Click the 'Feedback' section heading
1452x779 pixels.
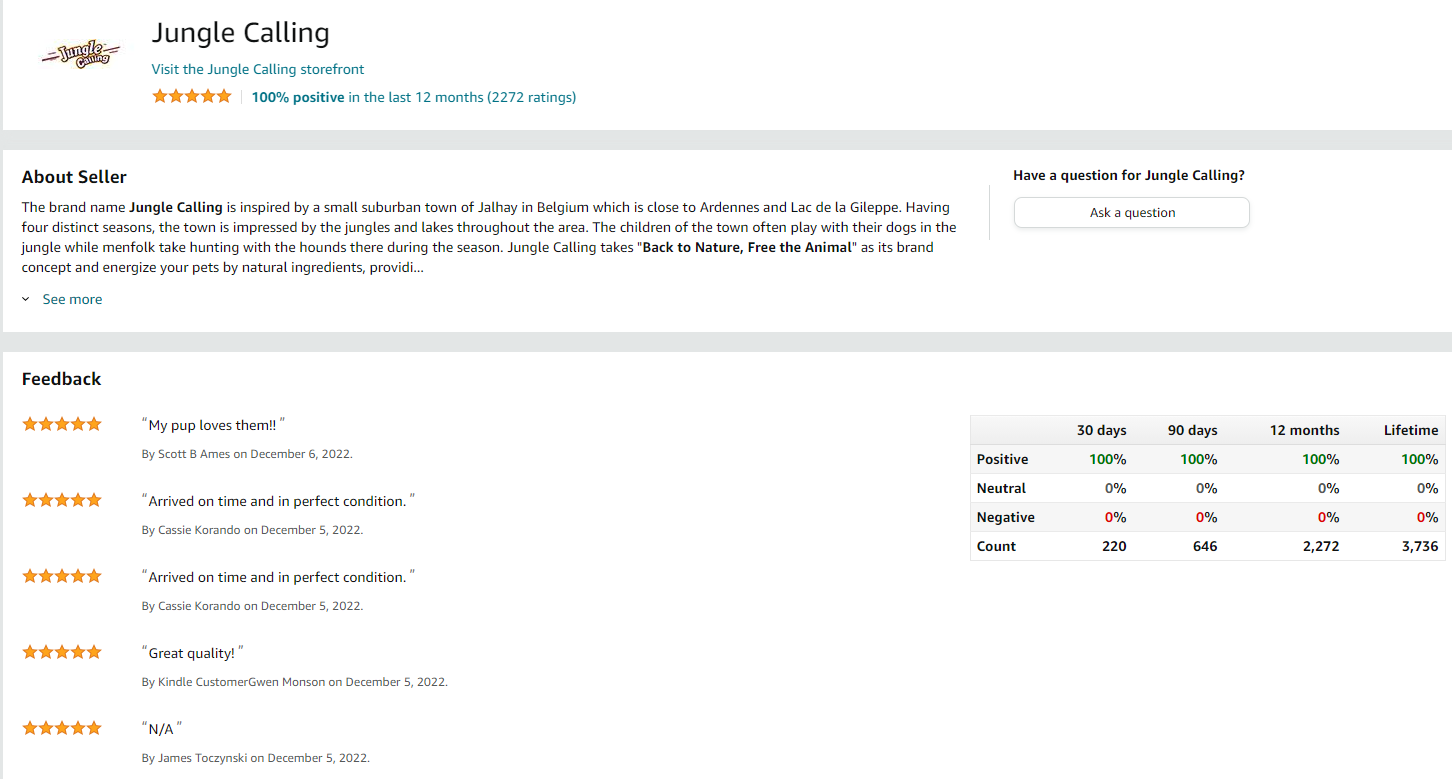(61, 379)
